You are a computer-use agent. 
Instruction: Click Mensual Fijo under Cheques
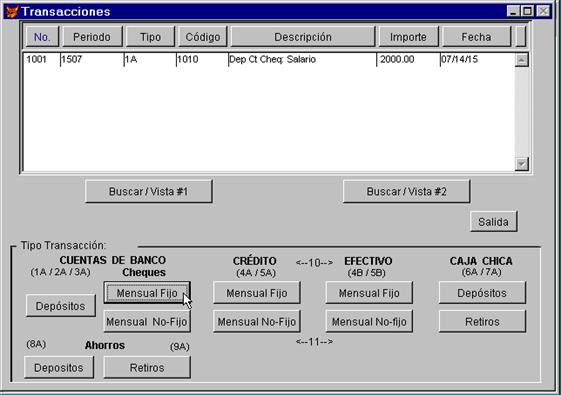pos(147,293)
